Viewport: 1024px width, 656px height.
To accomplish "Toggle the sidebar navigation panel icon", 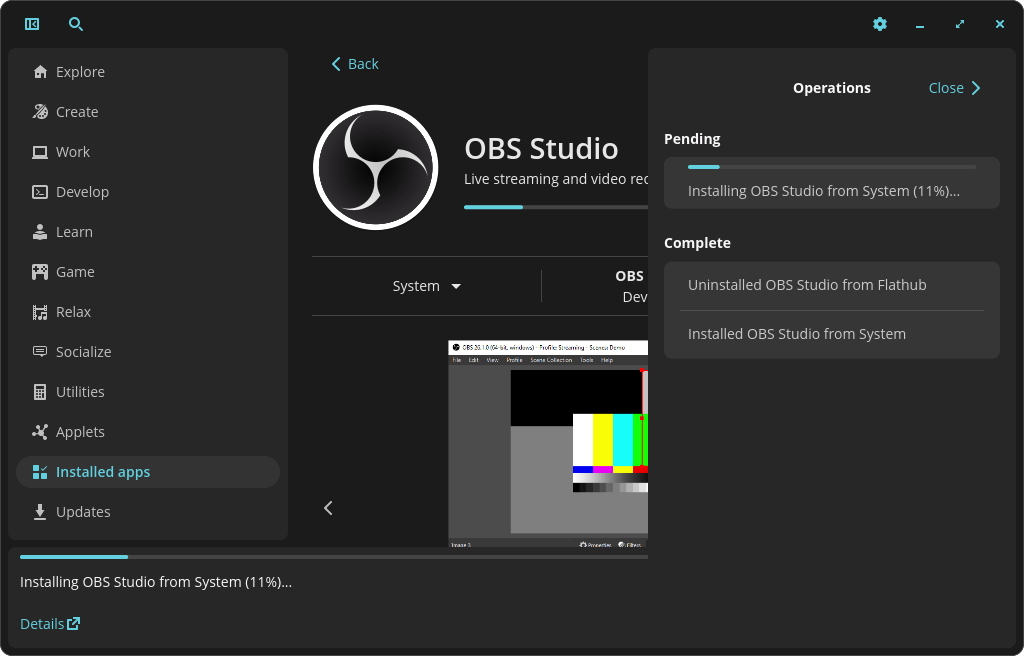I will [32, 24].
